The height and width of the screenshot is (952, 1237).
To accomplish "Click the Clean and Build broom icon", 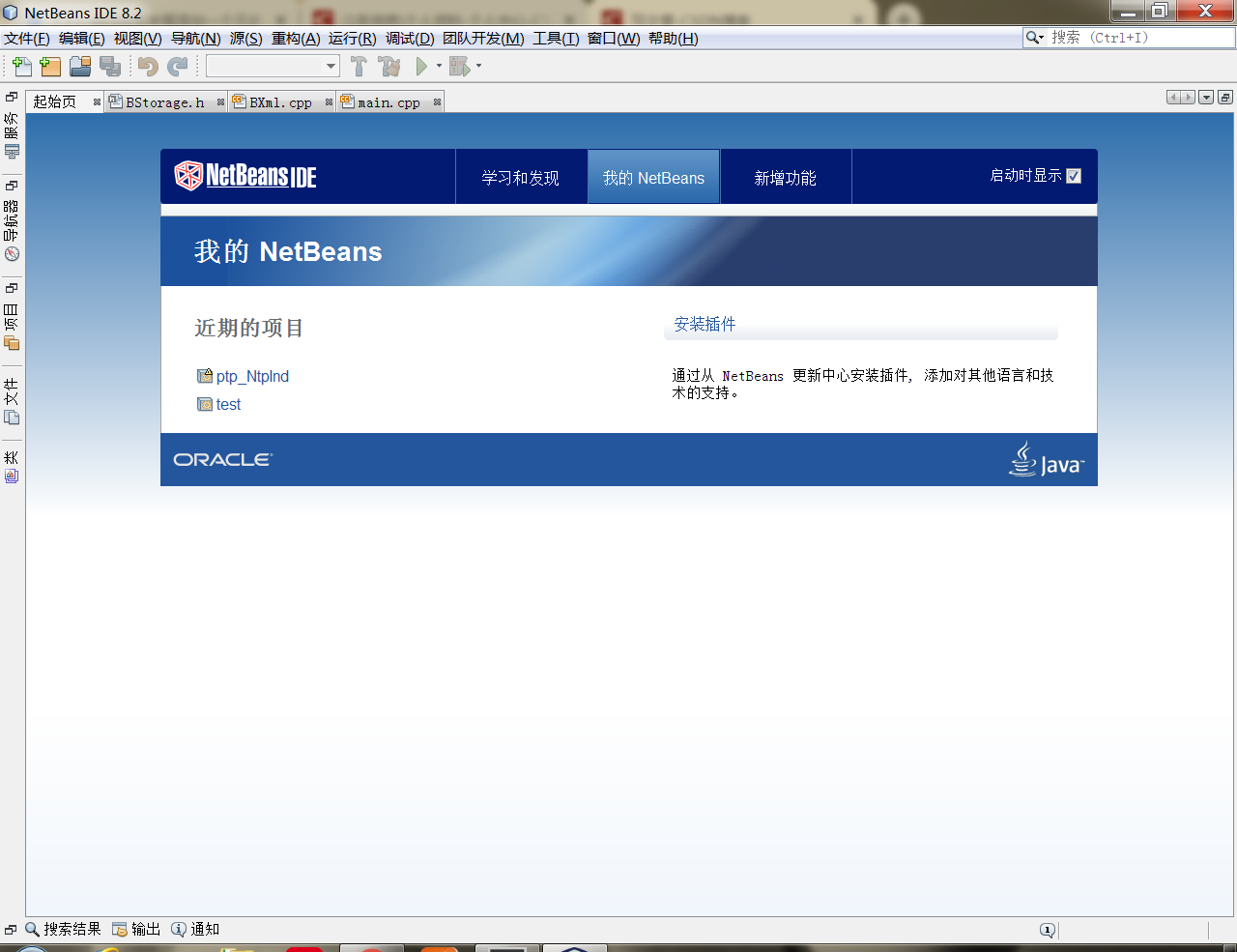I will click(x=389, y=66).
